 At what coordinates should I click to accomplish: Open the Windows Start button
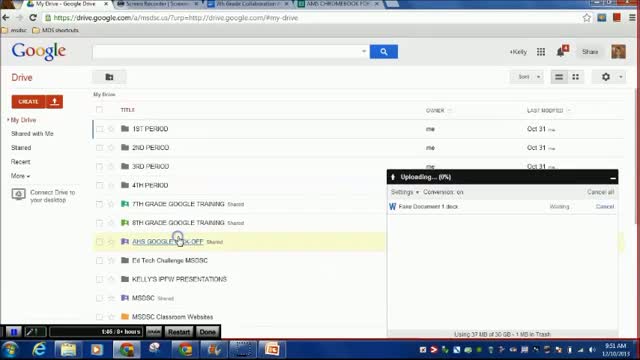10,350
